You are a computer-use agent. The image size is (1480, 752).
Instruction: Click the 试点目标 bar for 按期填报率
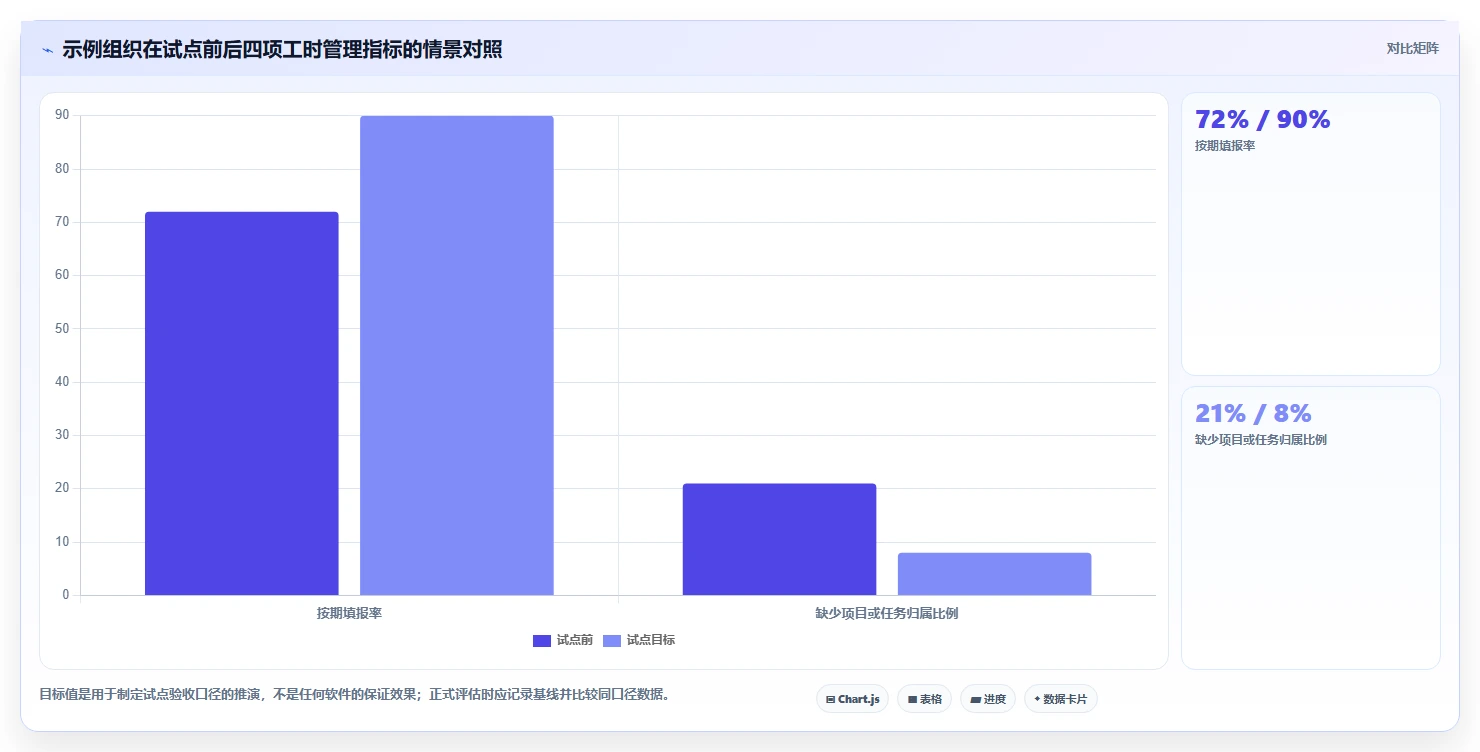[x=457, y=355]
